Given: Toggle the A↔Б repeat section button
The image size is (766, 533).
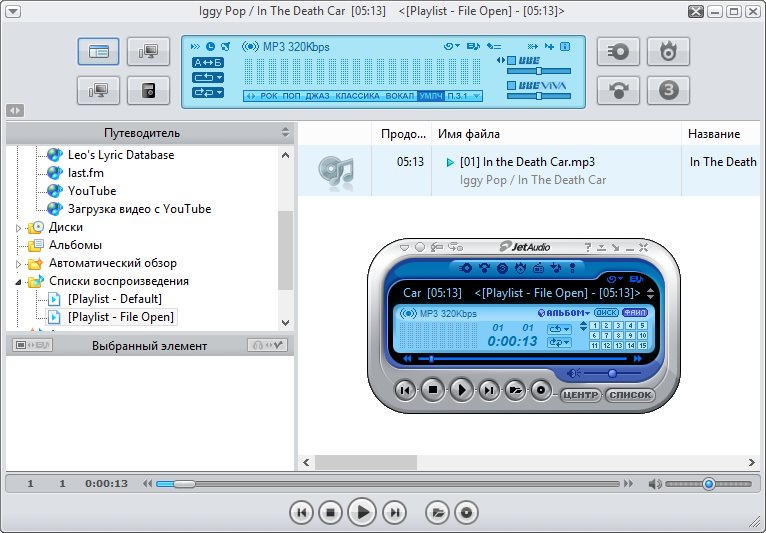Looking at the screenshot, I should click(208, 63).
